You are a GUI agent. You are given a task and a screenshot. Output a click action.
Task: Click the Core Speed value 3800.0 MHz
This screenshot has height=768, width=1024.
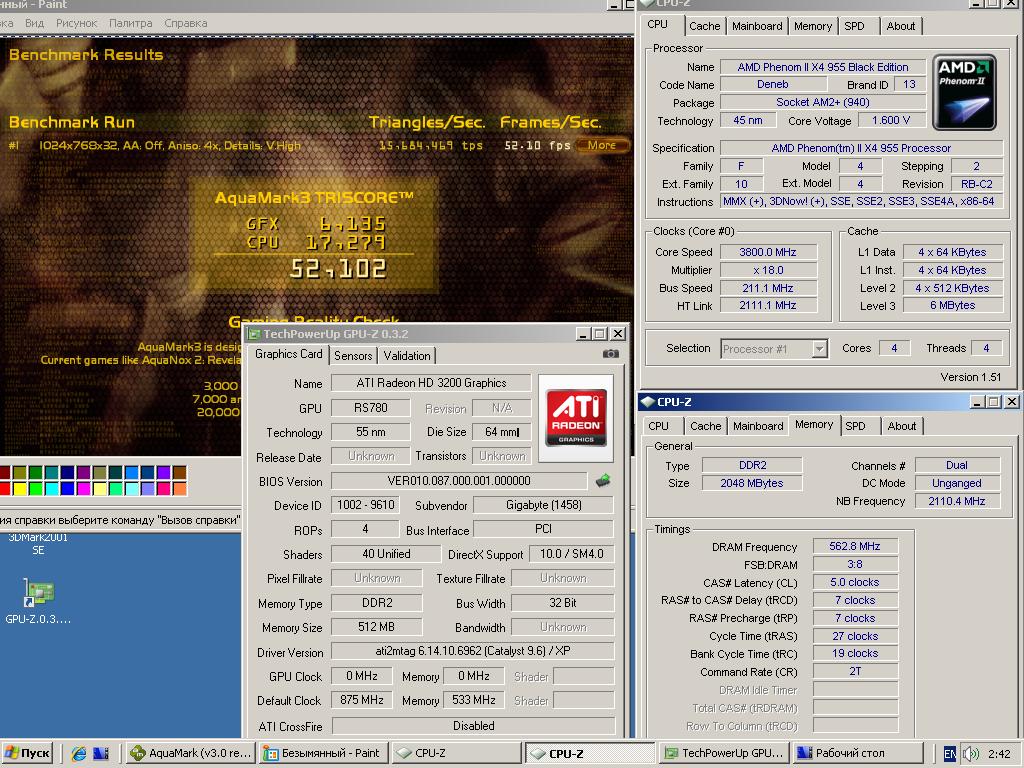[768, 252]
